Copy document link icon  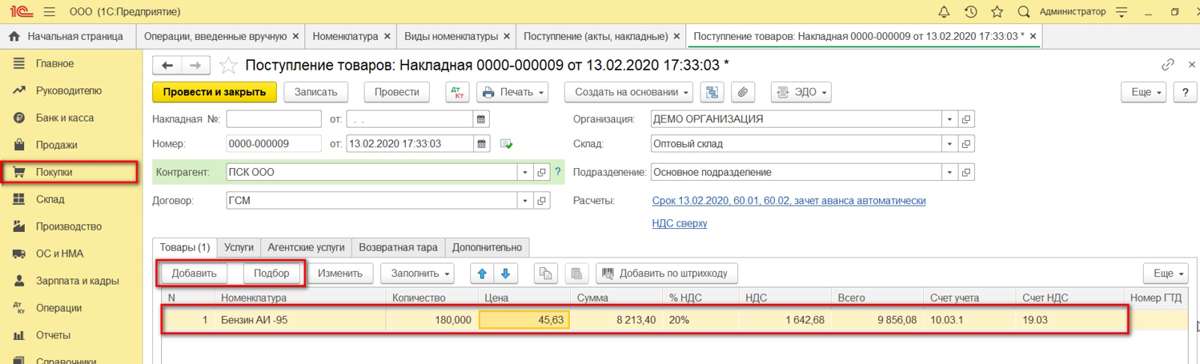(1167, 64)
